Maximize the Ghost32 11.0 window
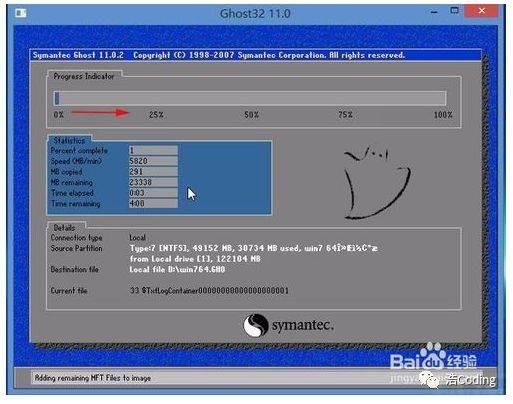Image resolution: width=513 pixels, height=404 pixels. click(454, 11)
